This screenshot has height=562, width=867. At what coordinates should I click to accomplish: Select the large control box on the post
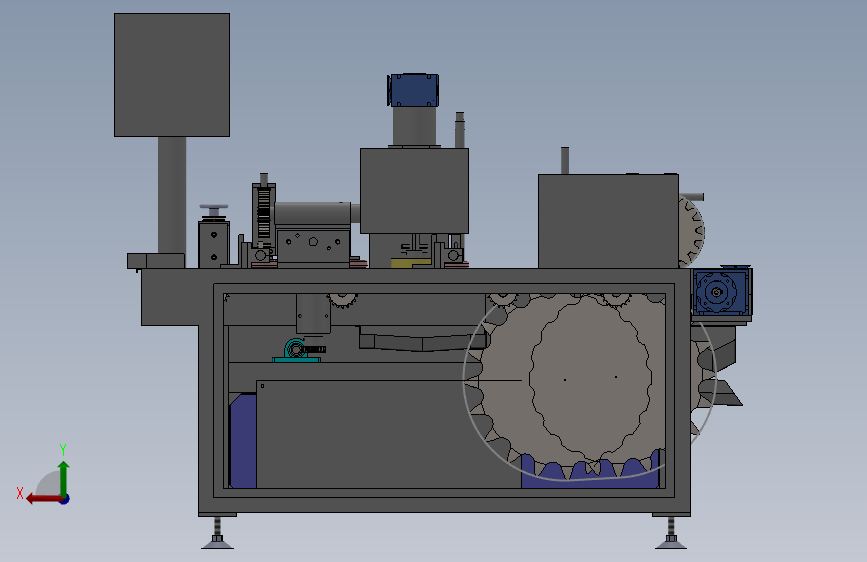coord(172,75)
